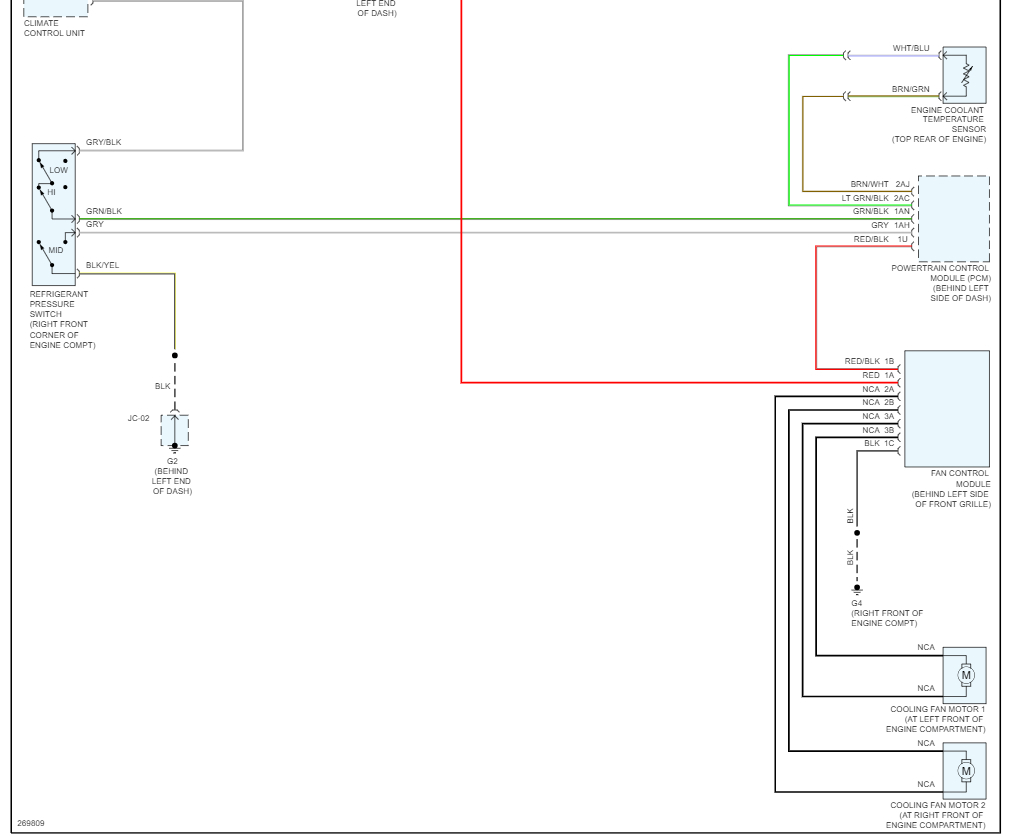
Task: Click the BRN/GRN wire label
Action: tap(911, 89)
